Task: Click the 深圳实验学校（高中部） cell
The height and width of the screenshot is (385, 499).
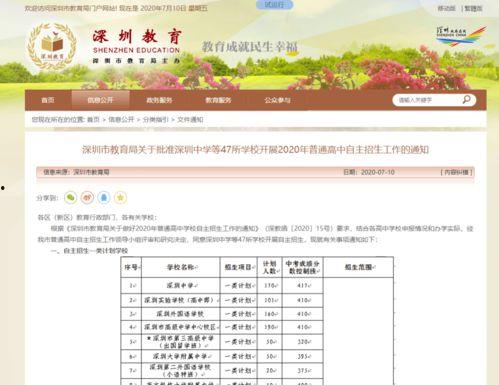Action: 181,300
